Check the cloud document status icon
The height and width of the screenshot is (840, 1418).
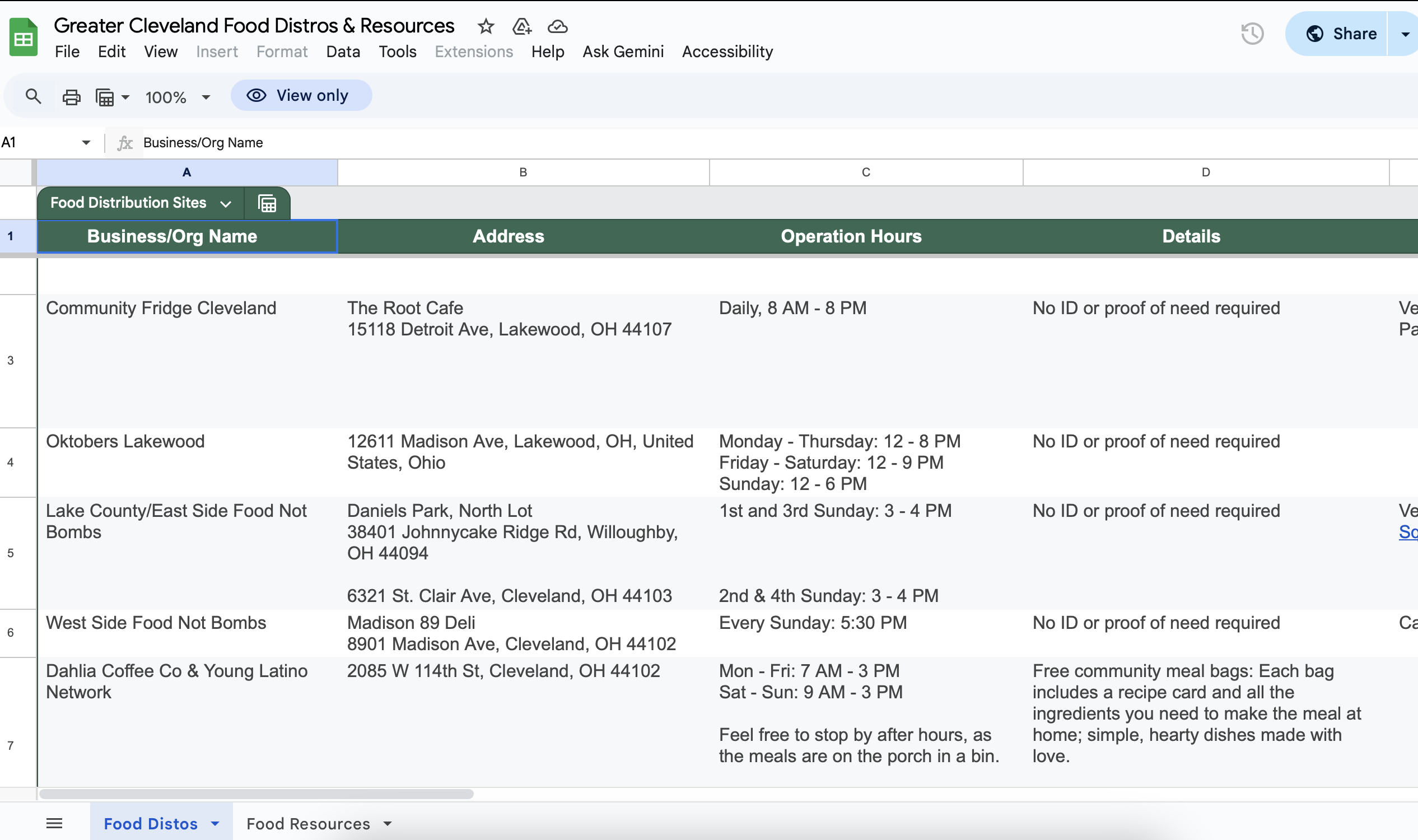(x=558, y=26)
